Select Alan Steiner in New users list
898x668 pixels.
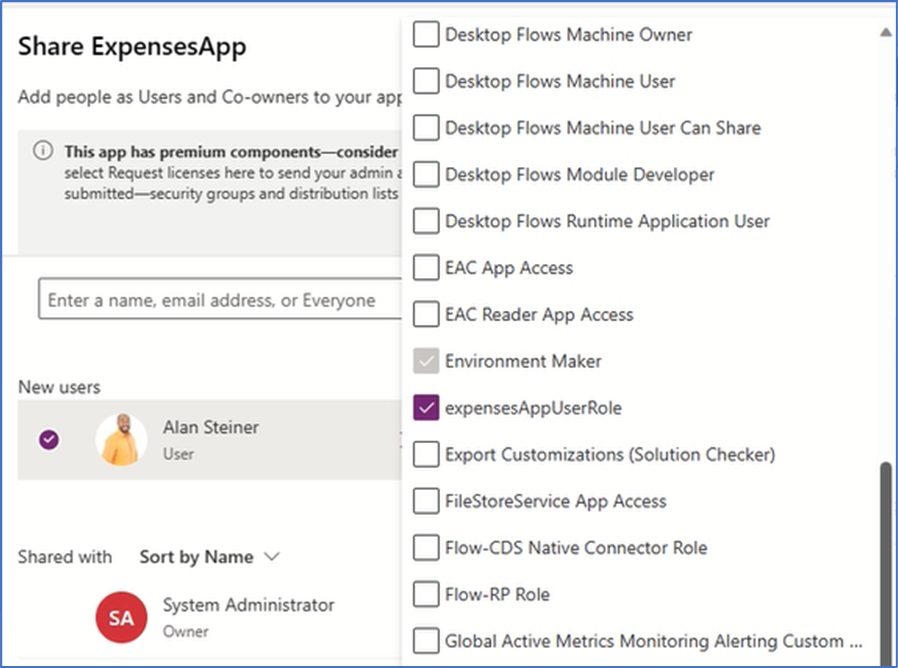[211, 428]
